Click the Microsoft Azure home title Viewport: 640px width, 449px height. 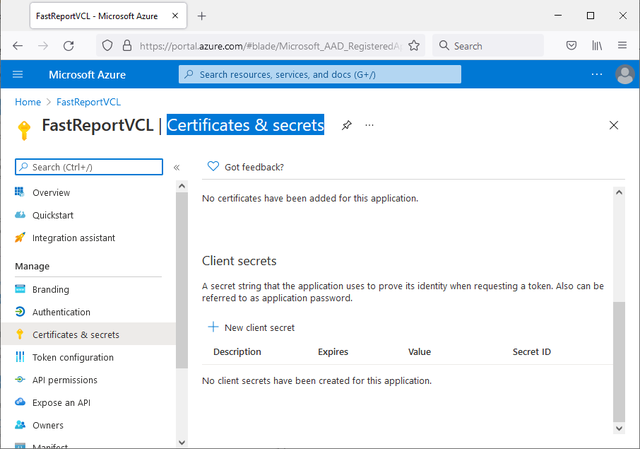click(87, 75)
